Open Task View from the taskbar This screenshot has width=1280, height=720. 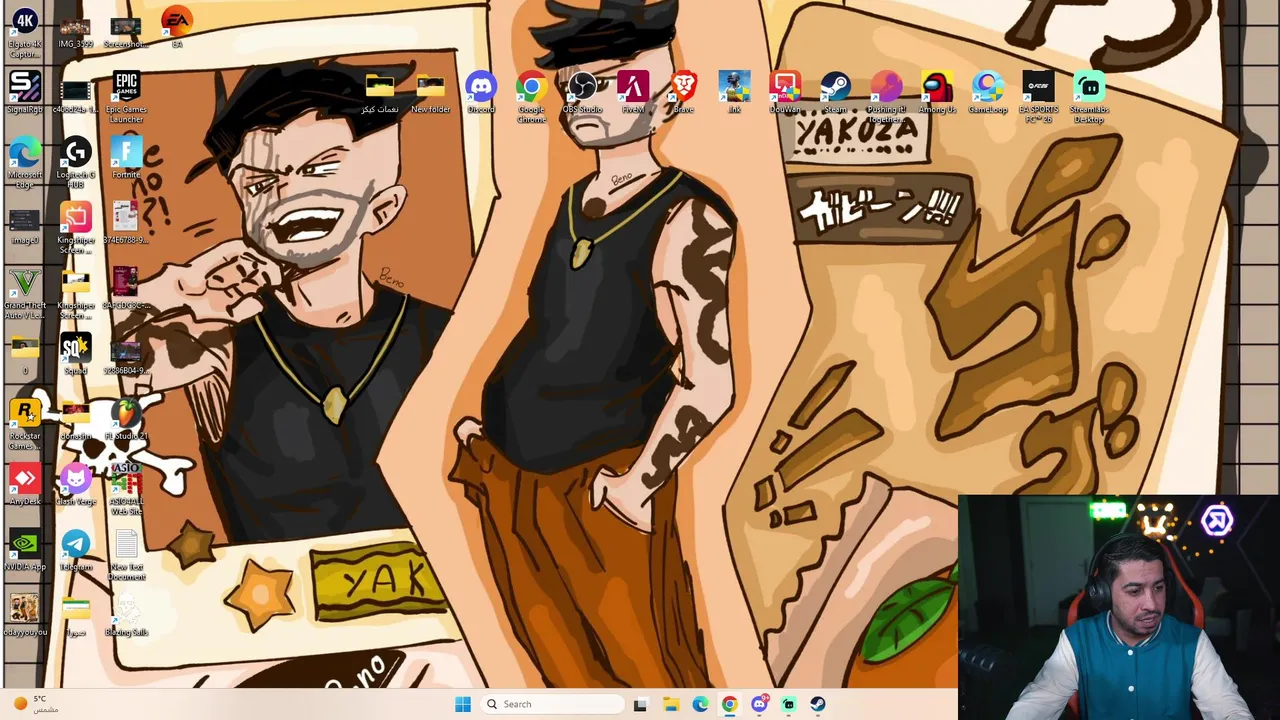pyautogui.click(x=640, y=704)
